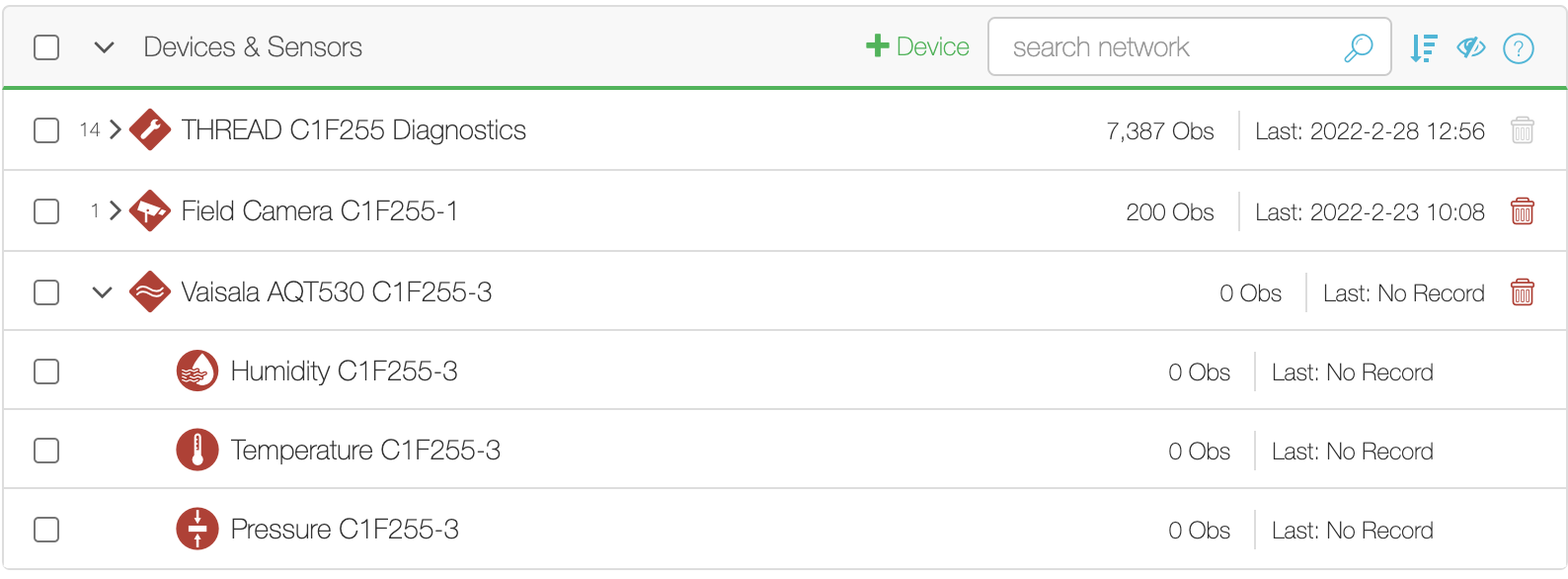Tick the Humidity C1F255-3 checkbox
Screen dimensions: 1568x579
point(46,372)
